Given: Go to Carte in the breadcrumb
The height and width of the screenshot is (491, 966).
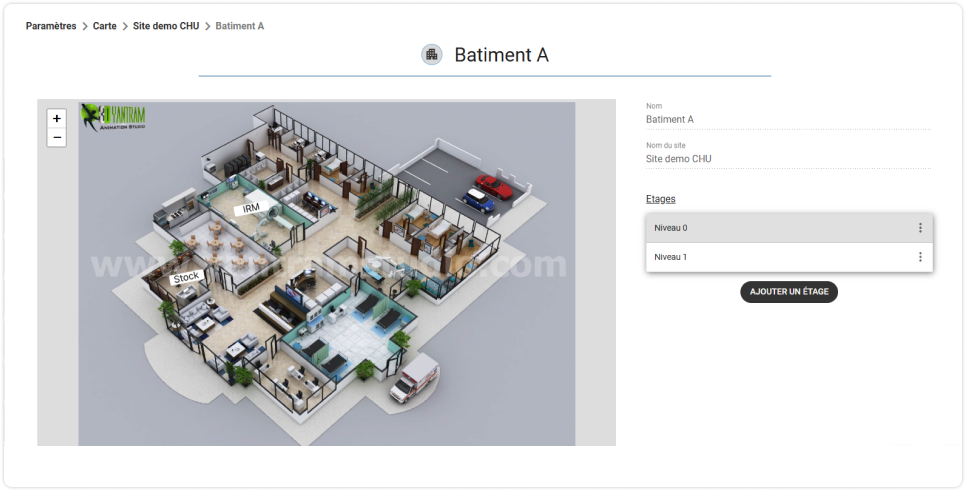Looking at the screenshot, I should point(105,26).
